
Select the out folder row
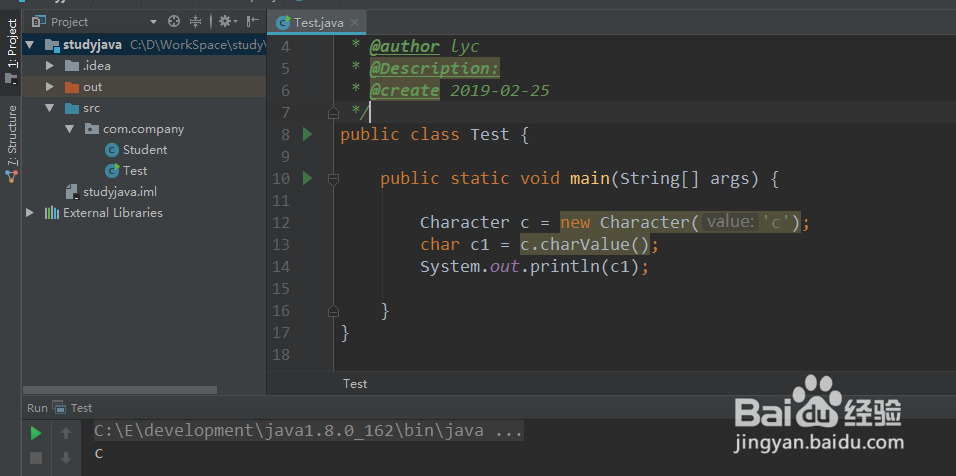pos(144,87)
